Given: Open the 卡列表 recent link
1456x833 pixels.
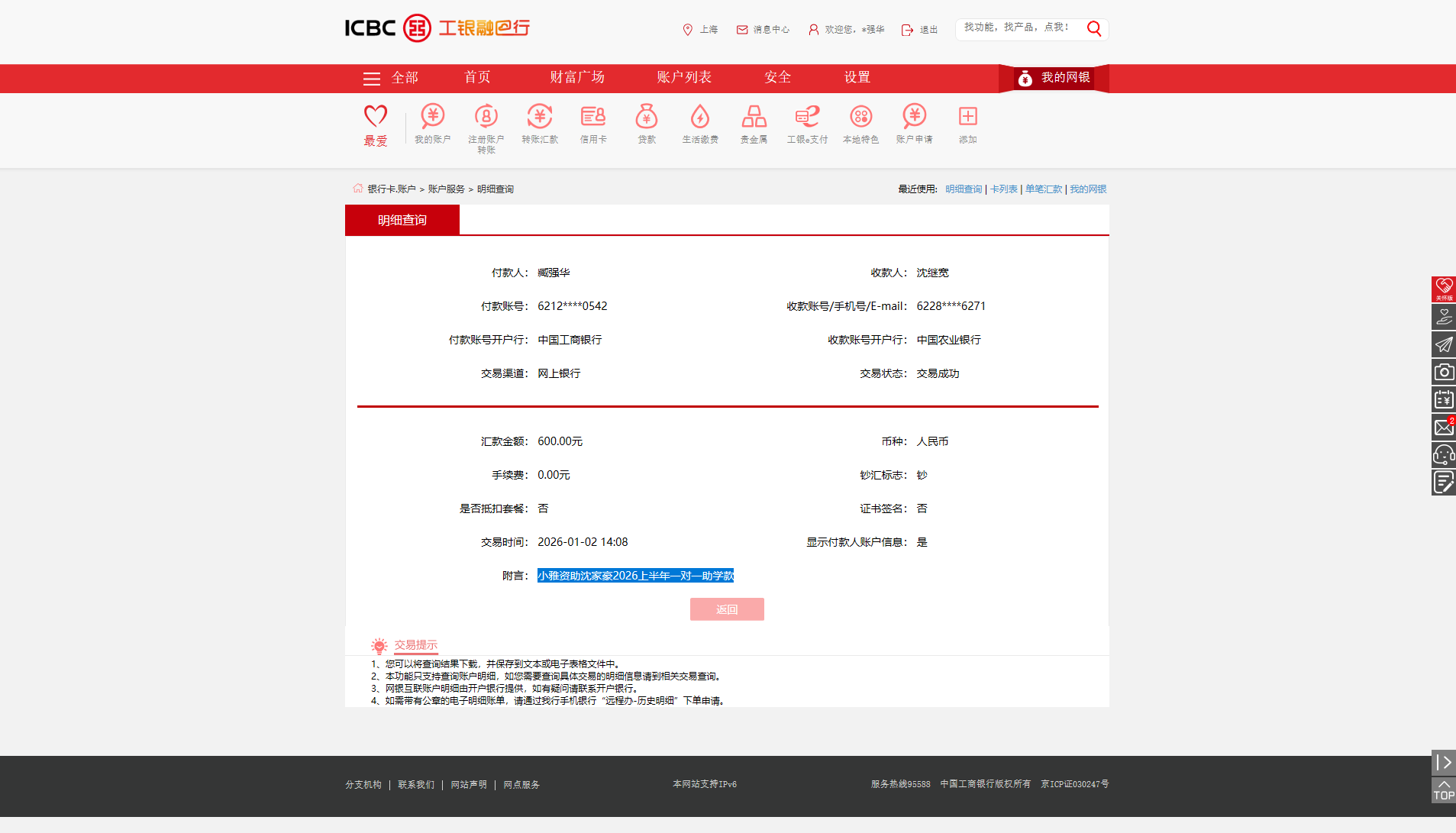Looking at the screenshot, I should [x=1003, y=189].
